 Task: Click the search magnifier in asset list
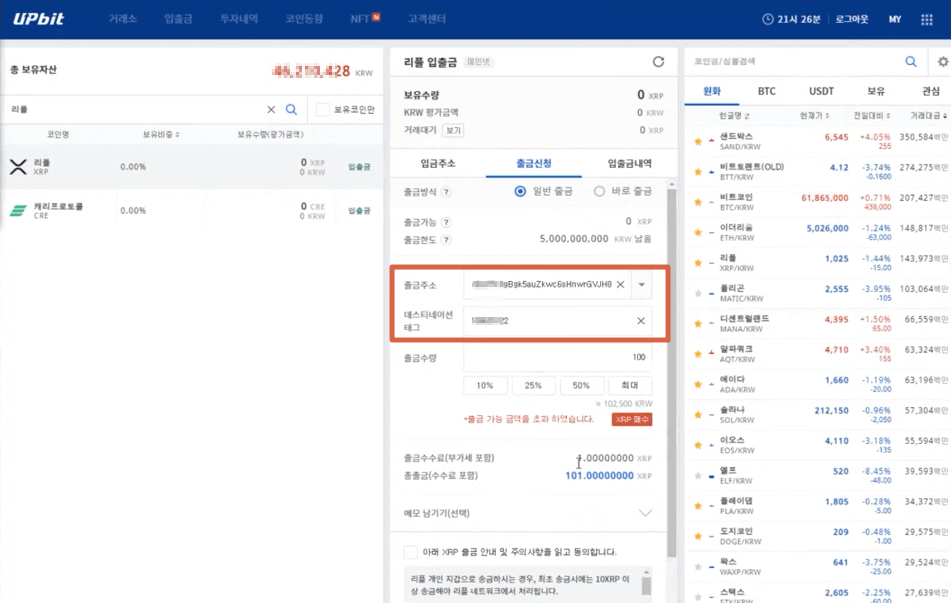click(291, 109)
